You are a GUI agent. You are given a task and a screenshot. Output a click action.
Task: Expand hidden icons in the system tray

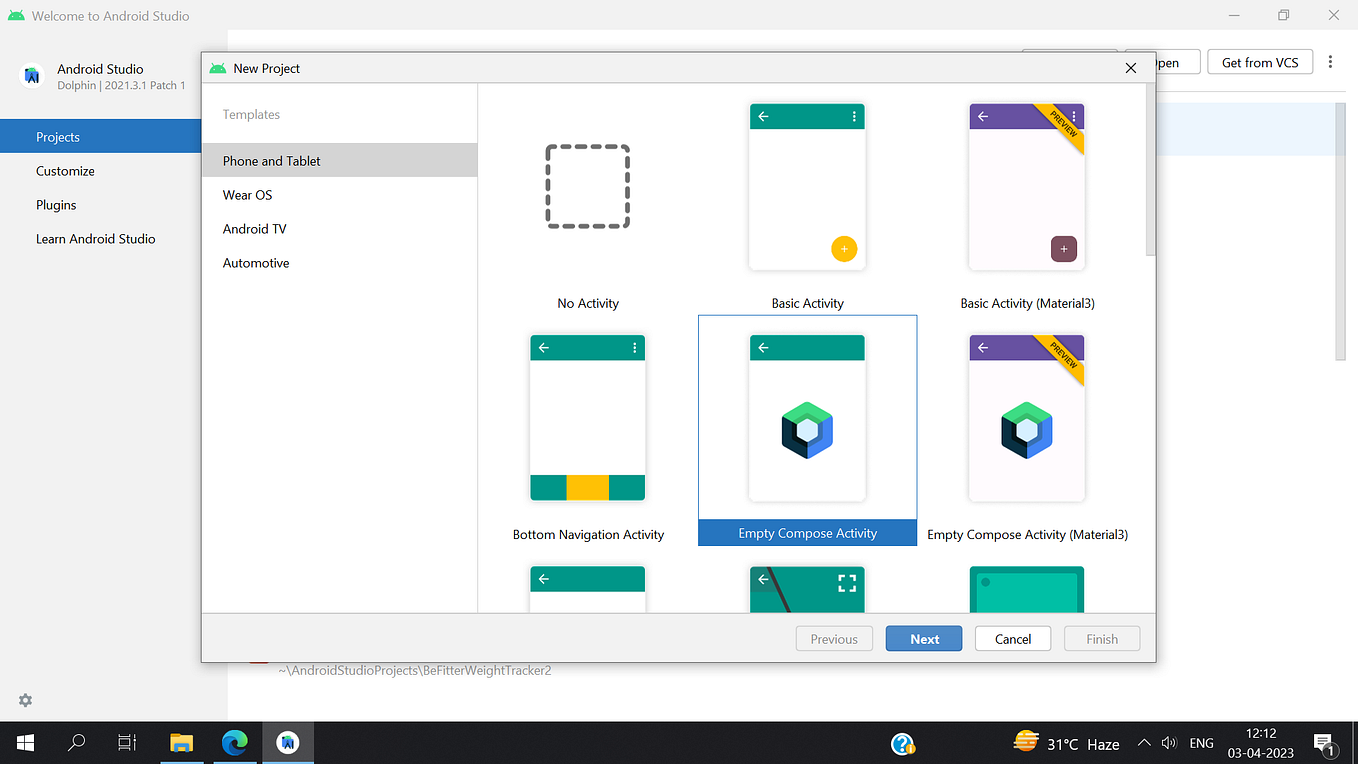coord(1144,743)
